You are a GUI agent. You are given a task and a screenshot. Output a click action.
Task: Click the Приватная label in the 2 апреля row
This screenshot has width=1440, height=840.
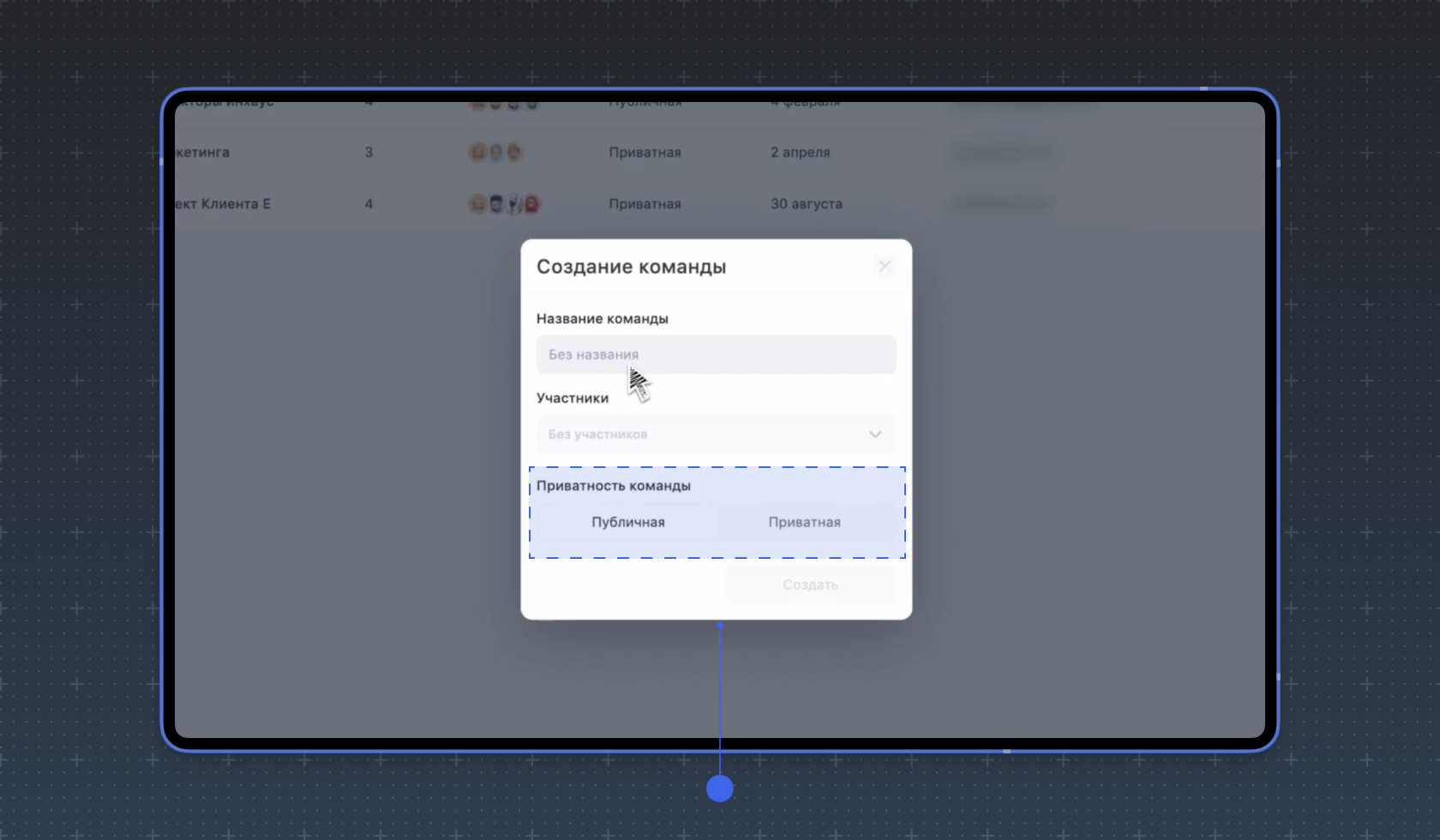pos(645,152)
